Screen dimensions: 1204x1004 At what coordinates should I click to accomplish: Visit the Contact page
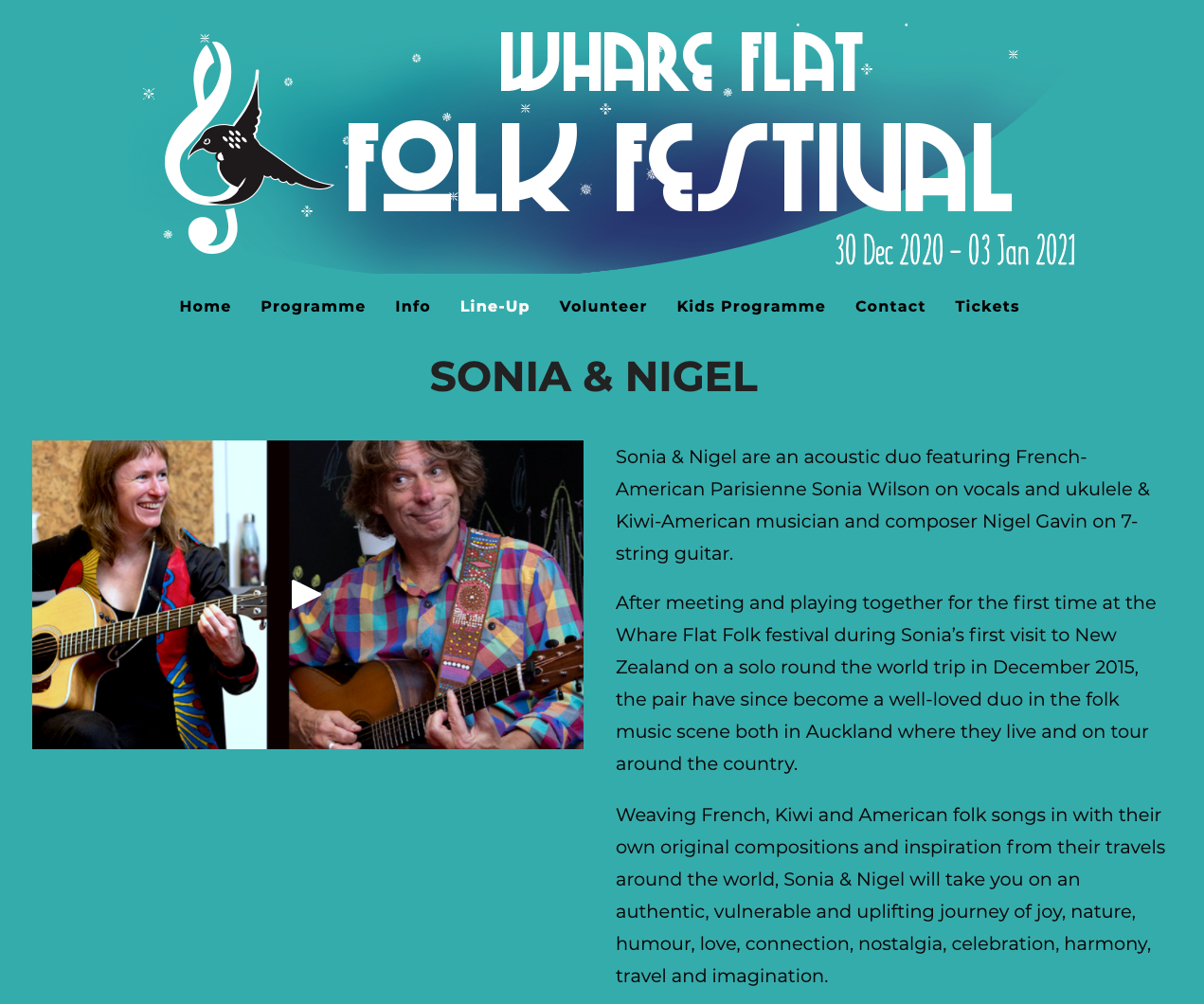(x=890, y=306)
